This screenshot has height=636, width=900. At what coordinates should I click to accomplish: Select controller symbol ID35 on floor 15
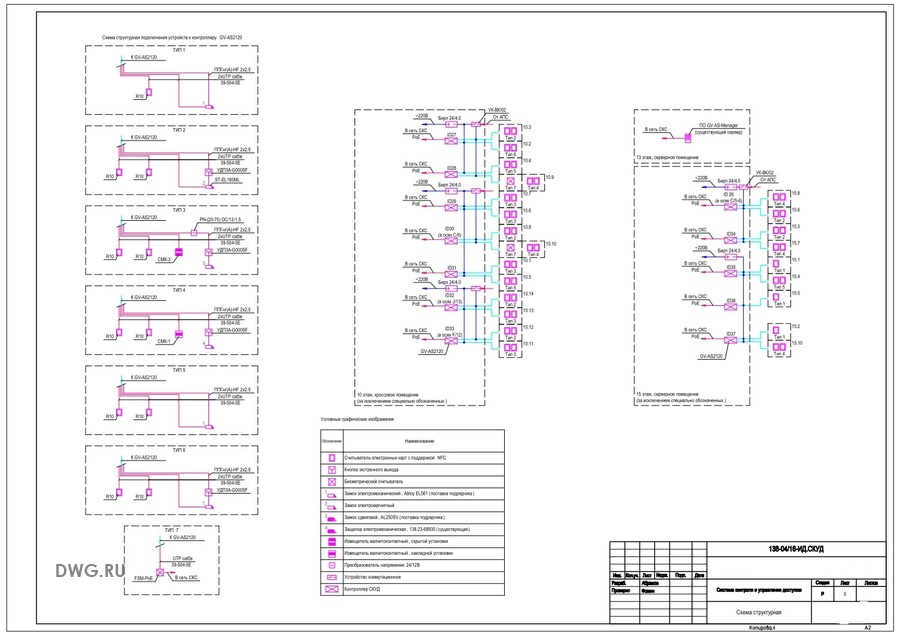730,273
